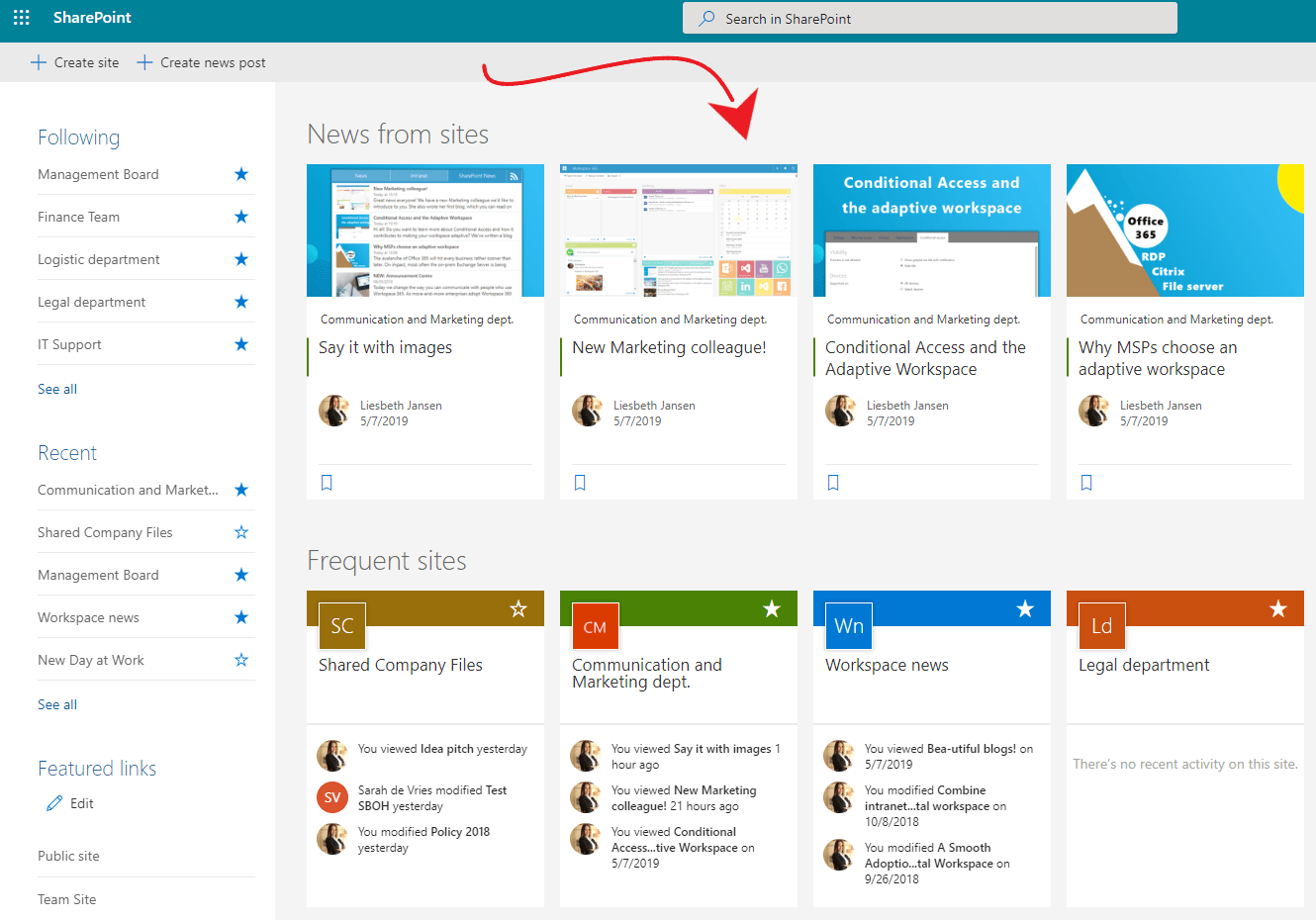
Task: Click author avatar on 'New Marketing colleague!' card
Action: pos(588,411)
